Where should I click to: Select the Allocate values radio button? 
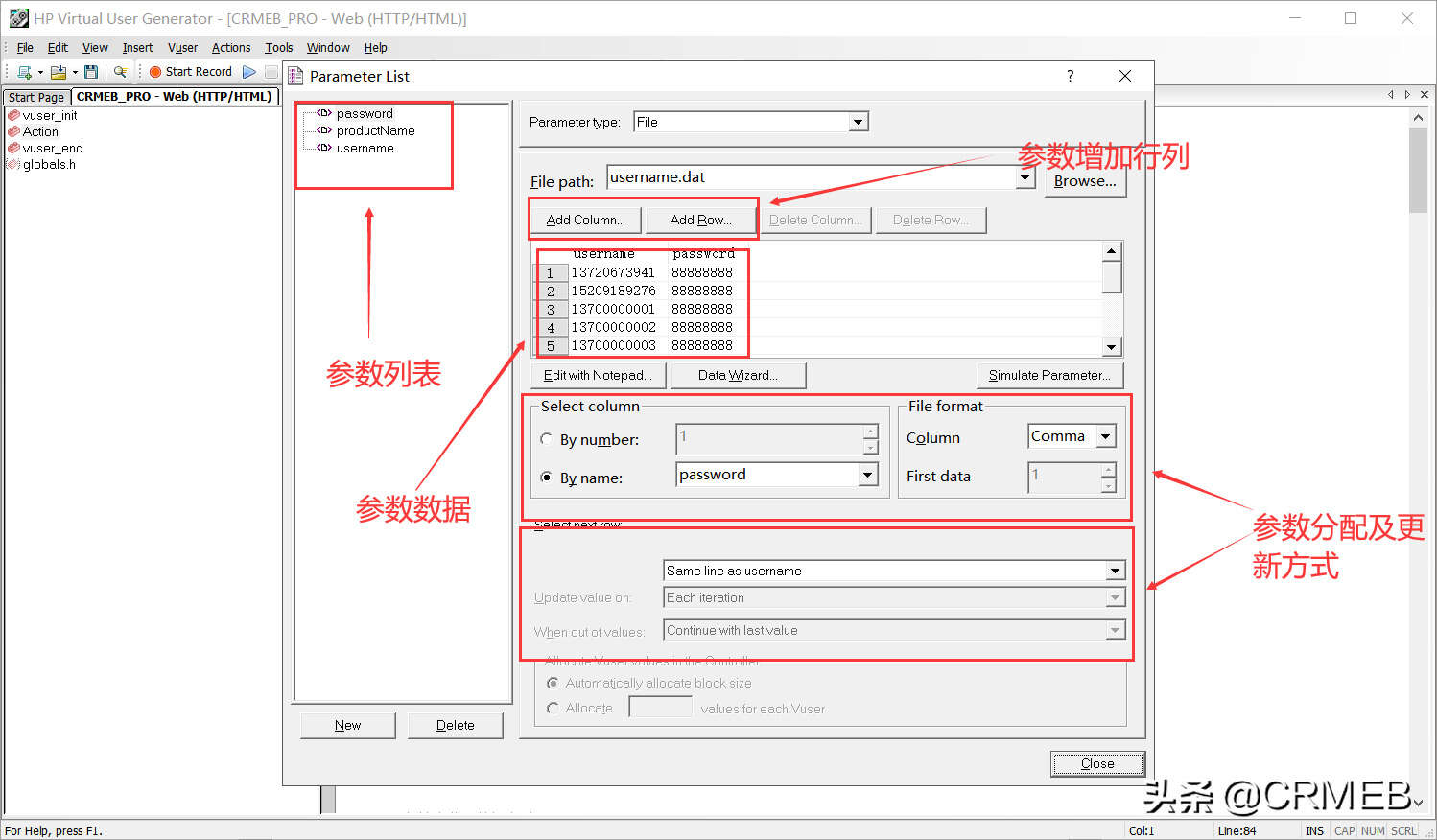pos(553,709)
